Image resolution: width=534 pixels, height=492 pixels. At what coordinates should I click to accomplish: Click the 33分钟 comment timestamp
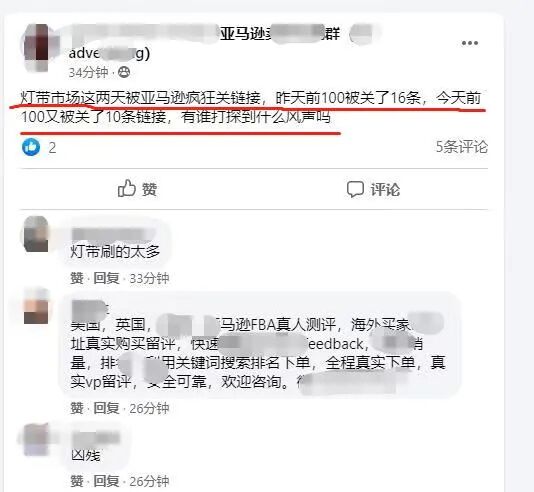(149, 279)
